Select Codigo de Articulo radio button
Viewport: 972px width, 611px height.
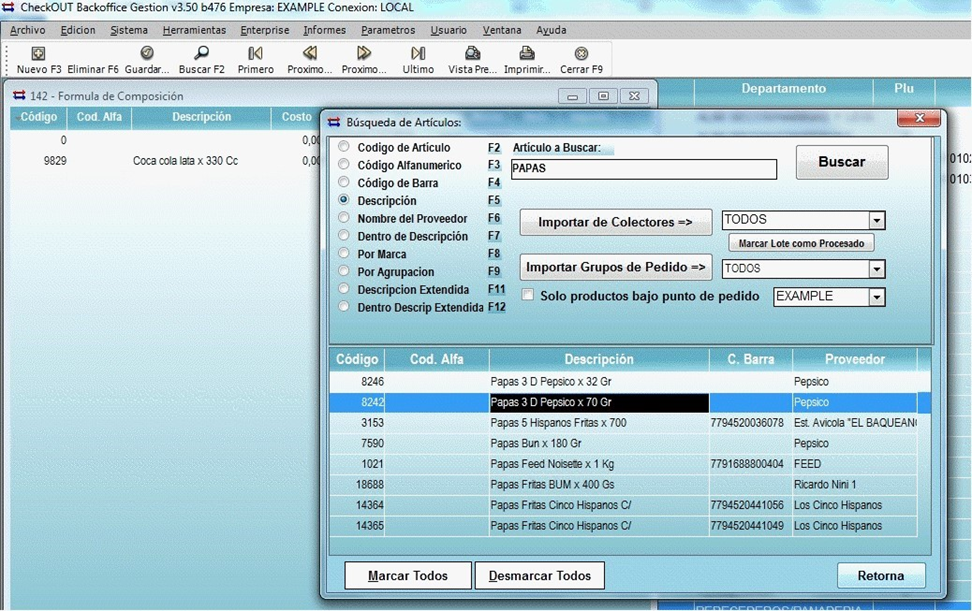pos(343,147)
